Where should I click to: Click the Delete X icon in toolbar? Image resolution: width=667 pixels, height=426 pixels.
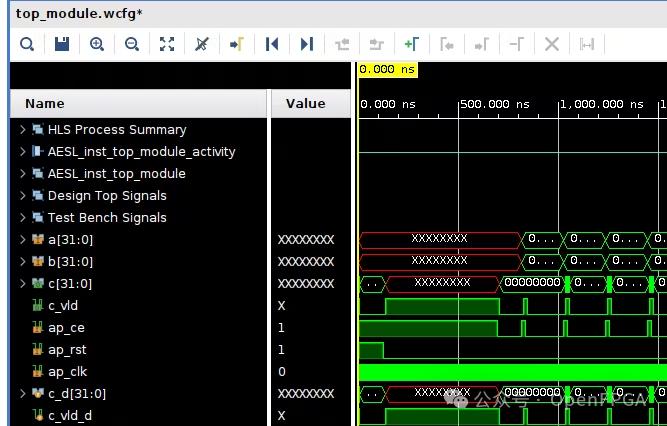tap(551, 44)
